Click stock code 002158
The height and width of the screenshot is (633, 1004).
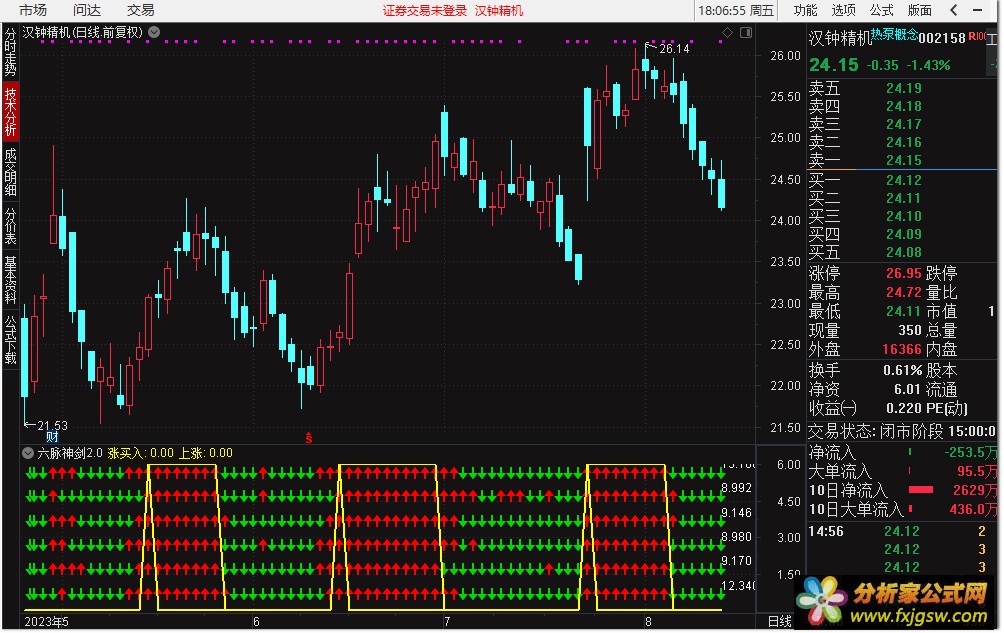[942, 38]
